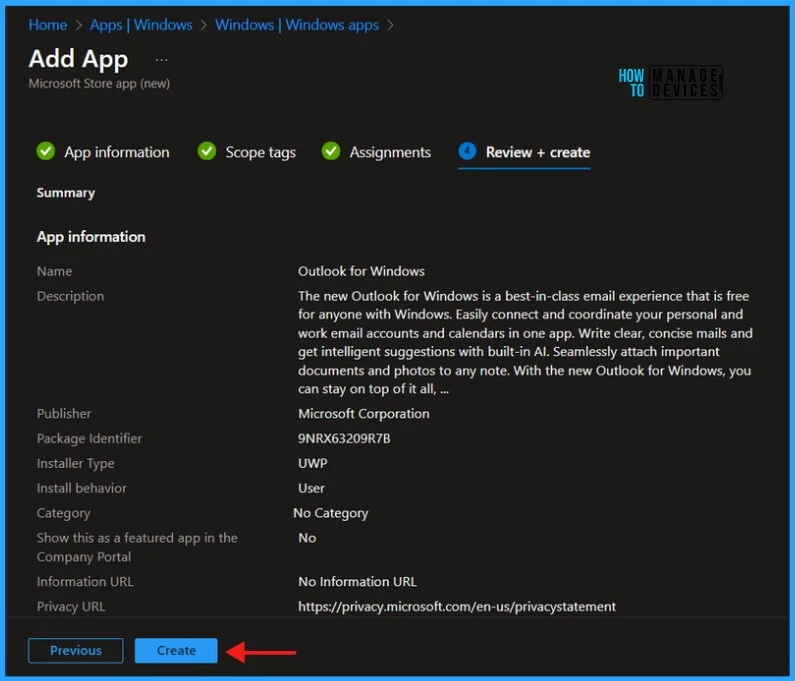Click the Microsoft Corporation publisher value
Screen dimensions: 795x681
[364, 414]
